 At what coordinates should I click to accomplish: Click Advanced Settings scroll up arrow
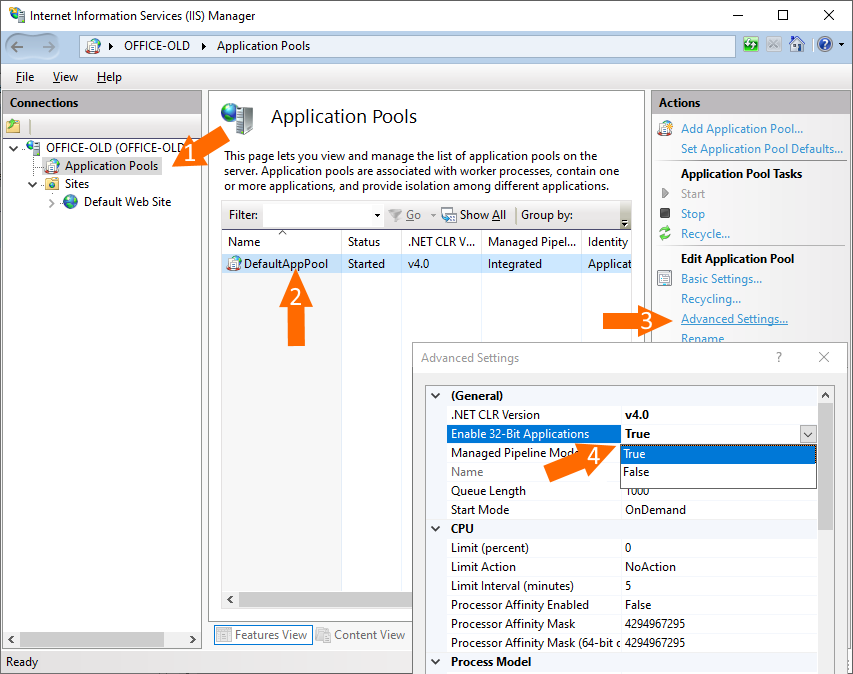[825, 395]
